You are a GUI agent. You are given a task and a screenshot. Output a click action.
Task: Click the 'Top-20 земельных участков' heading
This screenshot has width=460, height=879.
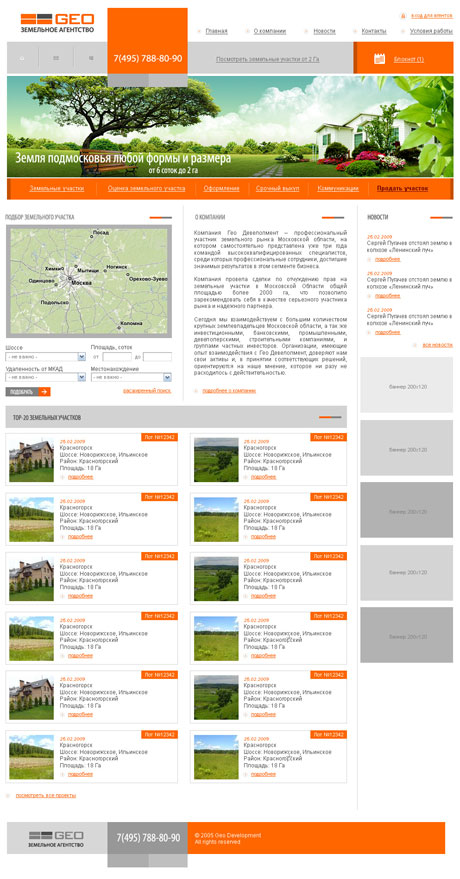[46, 418]
